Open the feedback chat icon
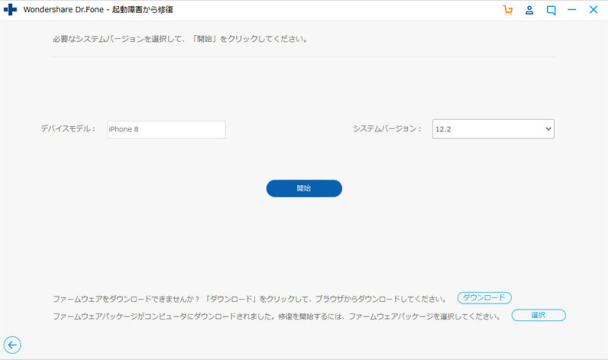The width and height of the screenshot is (608, 360). (551, 10)
